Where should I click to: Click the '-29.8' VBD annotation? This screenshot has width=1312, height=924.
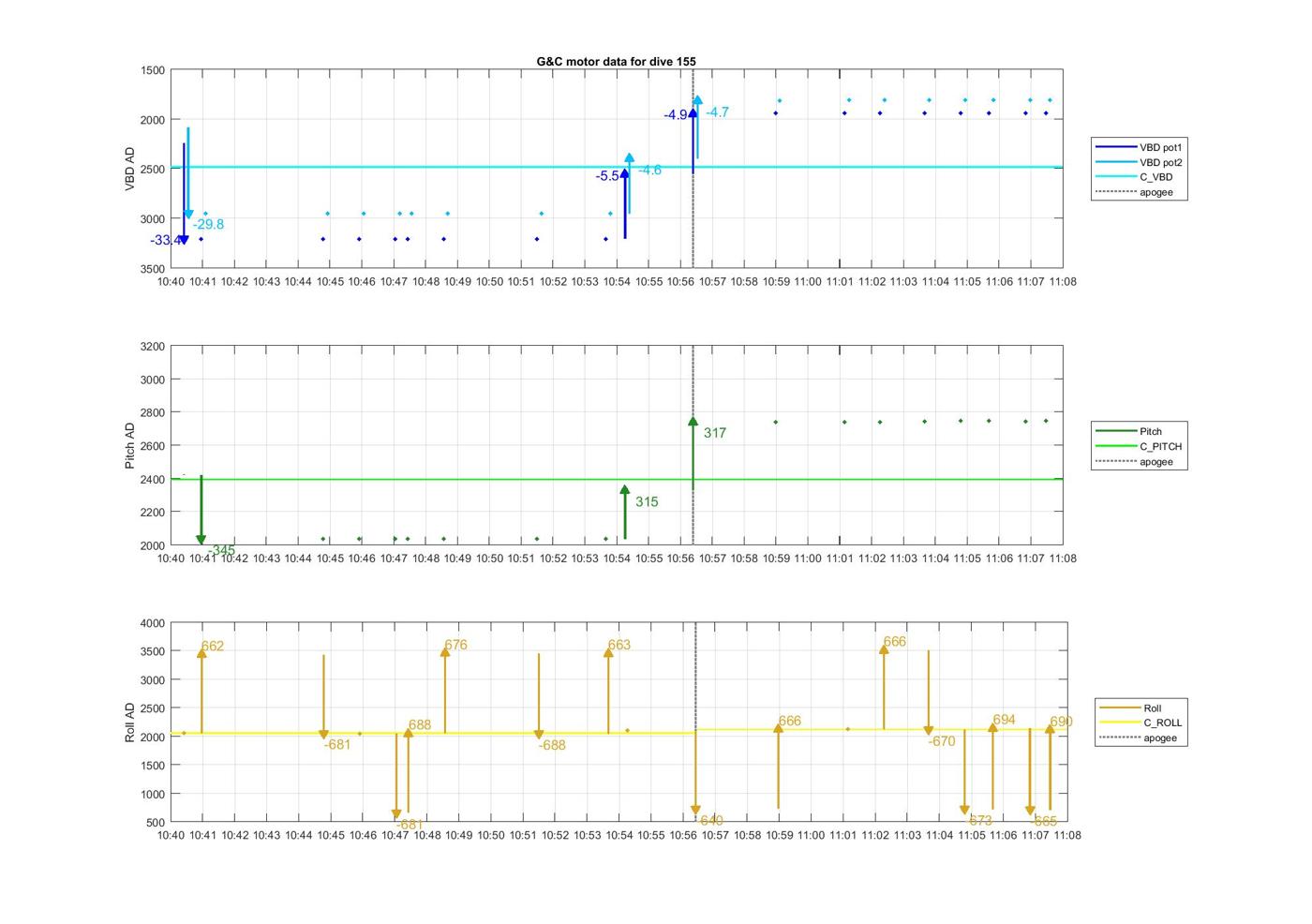pyautogui.click(x=208, y=224)
